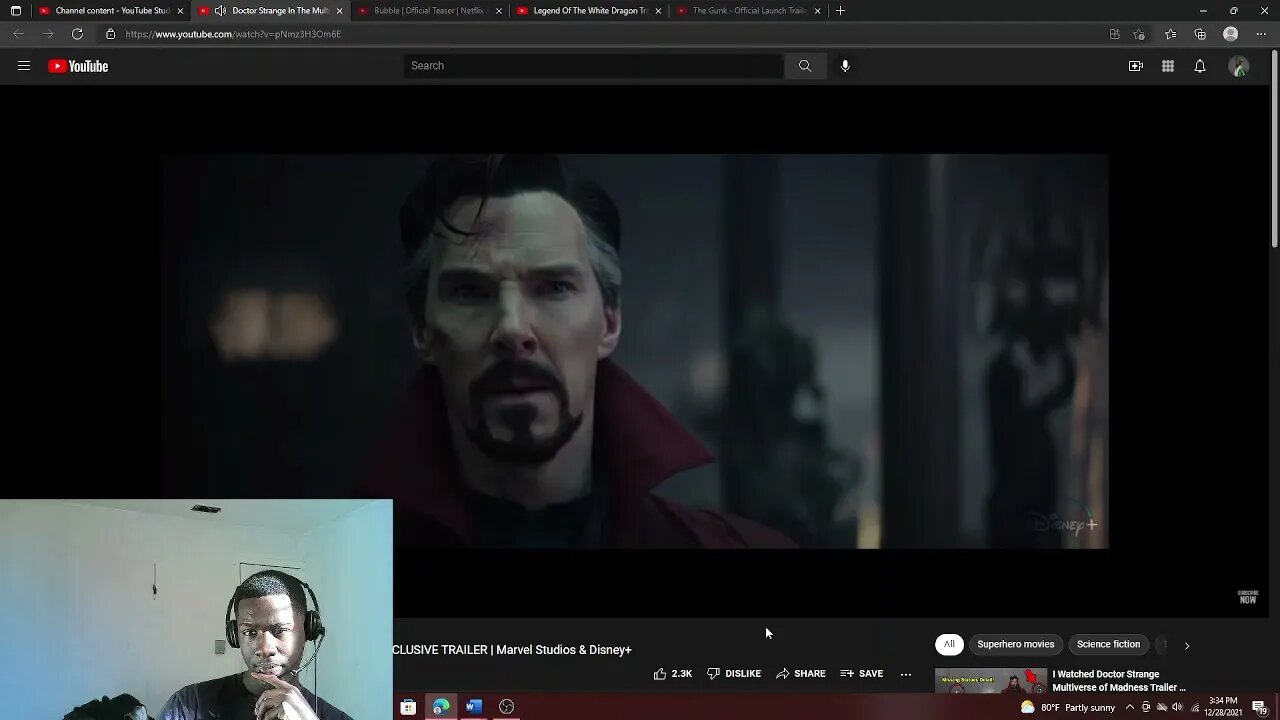Open recommended I Watched Doctor Strange thumbnail
Image resolution: width=1280 pixels, height=720 pixels.
tap(991, 682)
